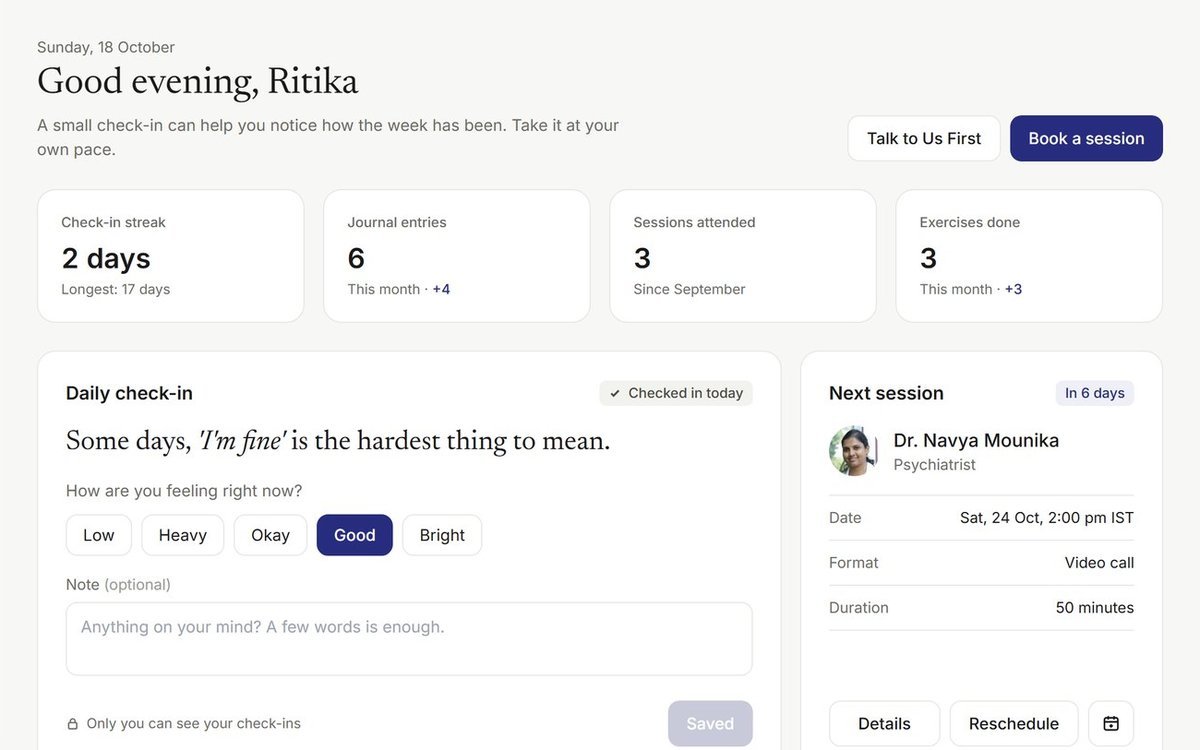This screenshot has height=750, width=1200.
Task: Click the +3 exercises change
Action: click(x=1013, y=289)
